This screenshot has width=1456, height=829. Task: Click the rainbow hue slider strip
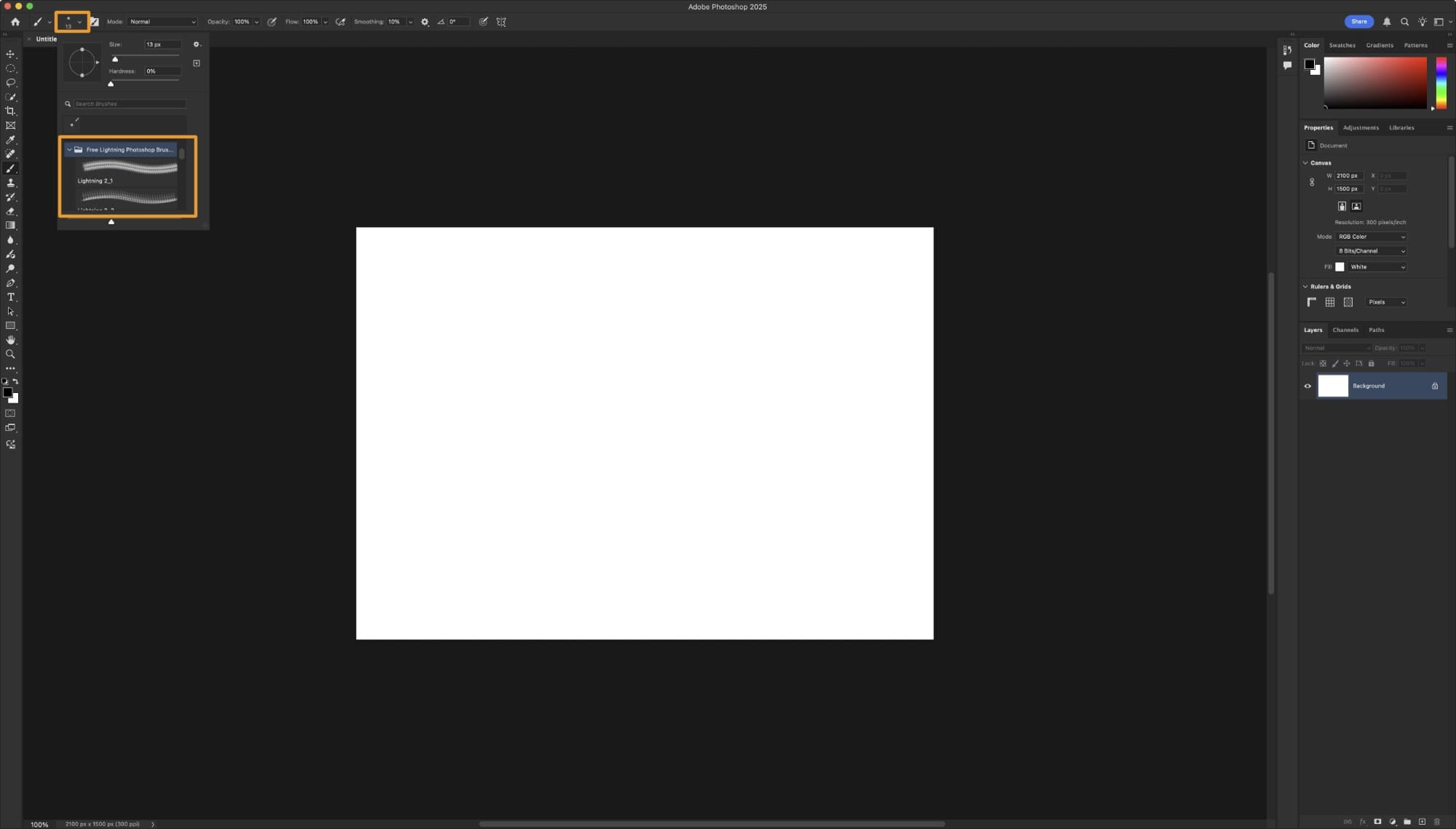coord(1441,83)
